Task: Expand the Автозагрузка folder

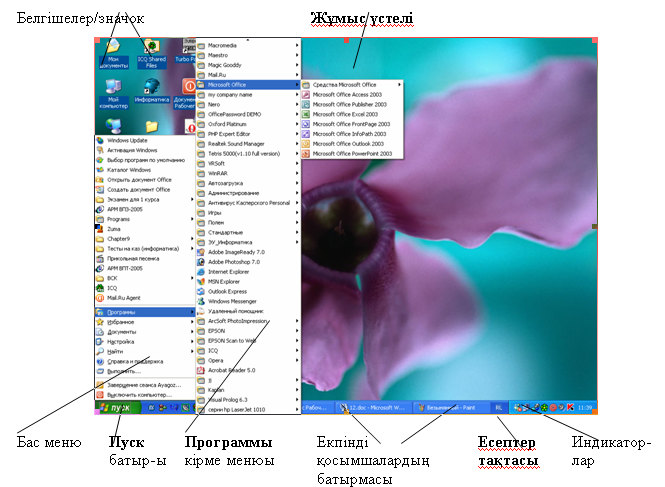Action: point(248,183)
